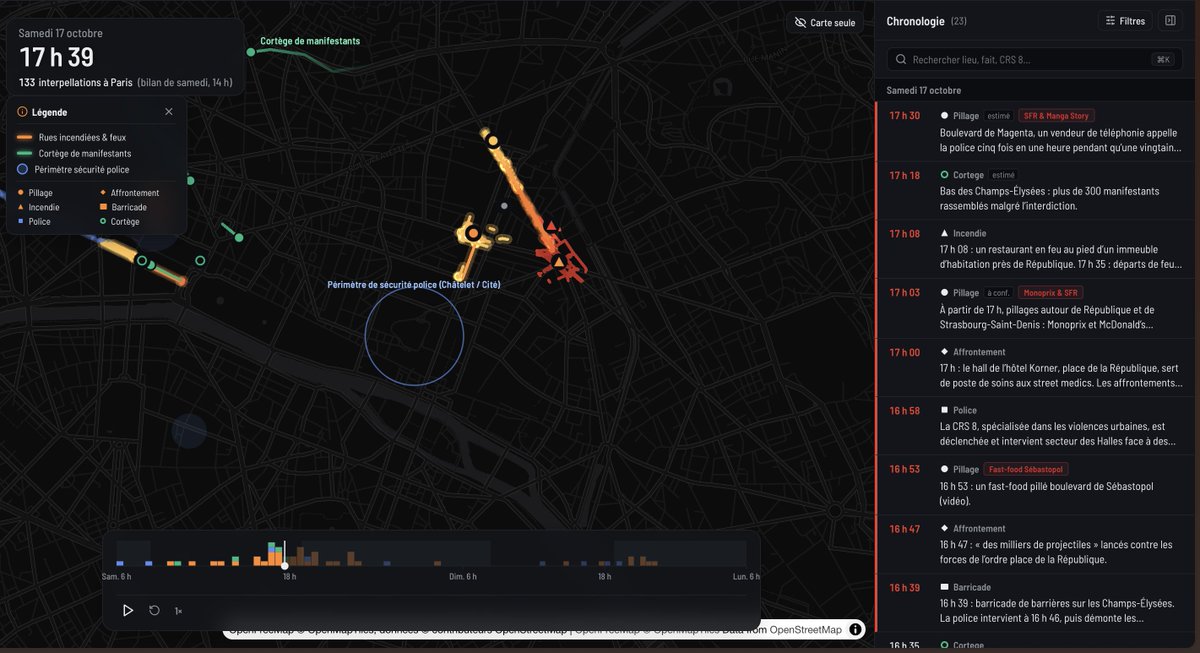Image resolution: width=1200 pixels, height=653 pixels.
Task: Click the Rues incendiées & feux legend swatch
Action: tap(24, 137)
